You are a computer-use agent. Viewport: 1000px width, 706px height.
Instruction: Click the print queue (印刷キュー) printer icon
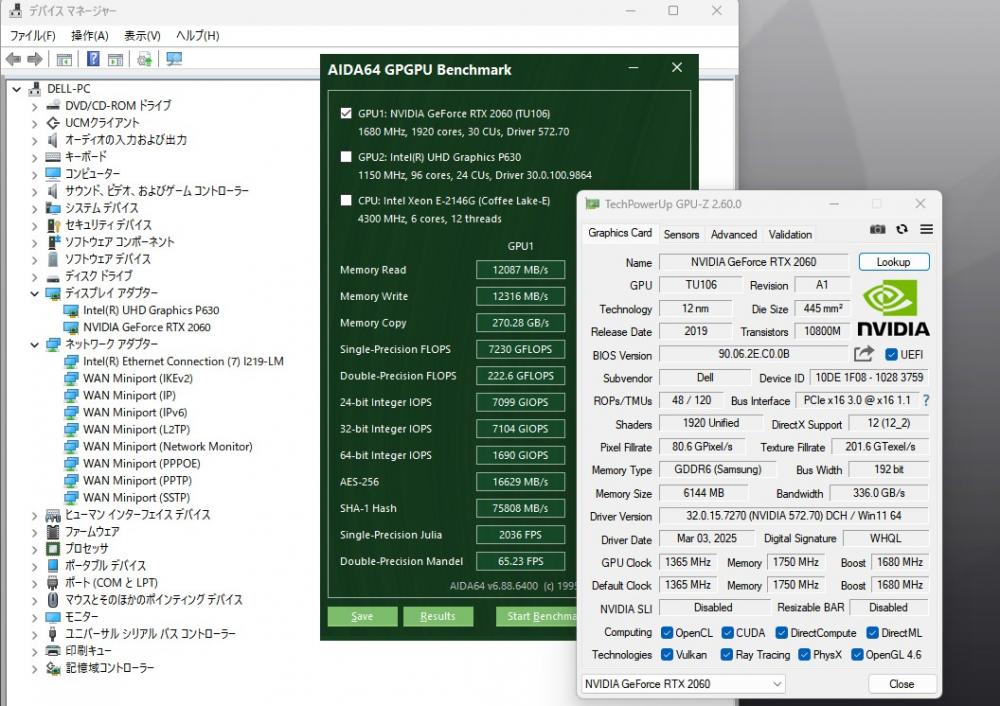(x=53, y=651)
